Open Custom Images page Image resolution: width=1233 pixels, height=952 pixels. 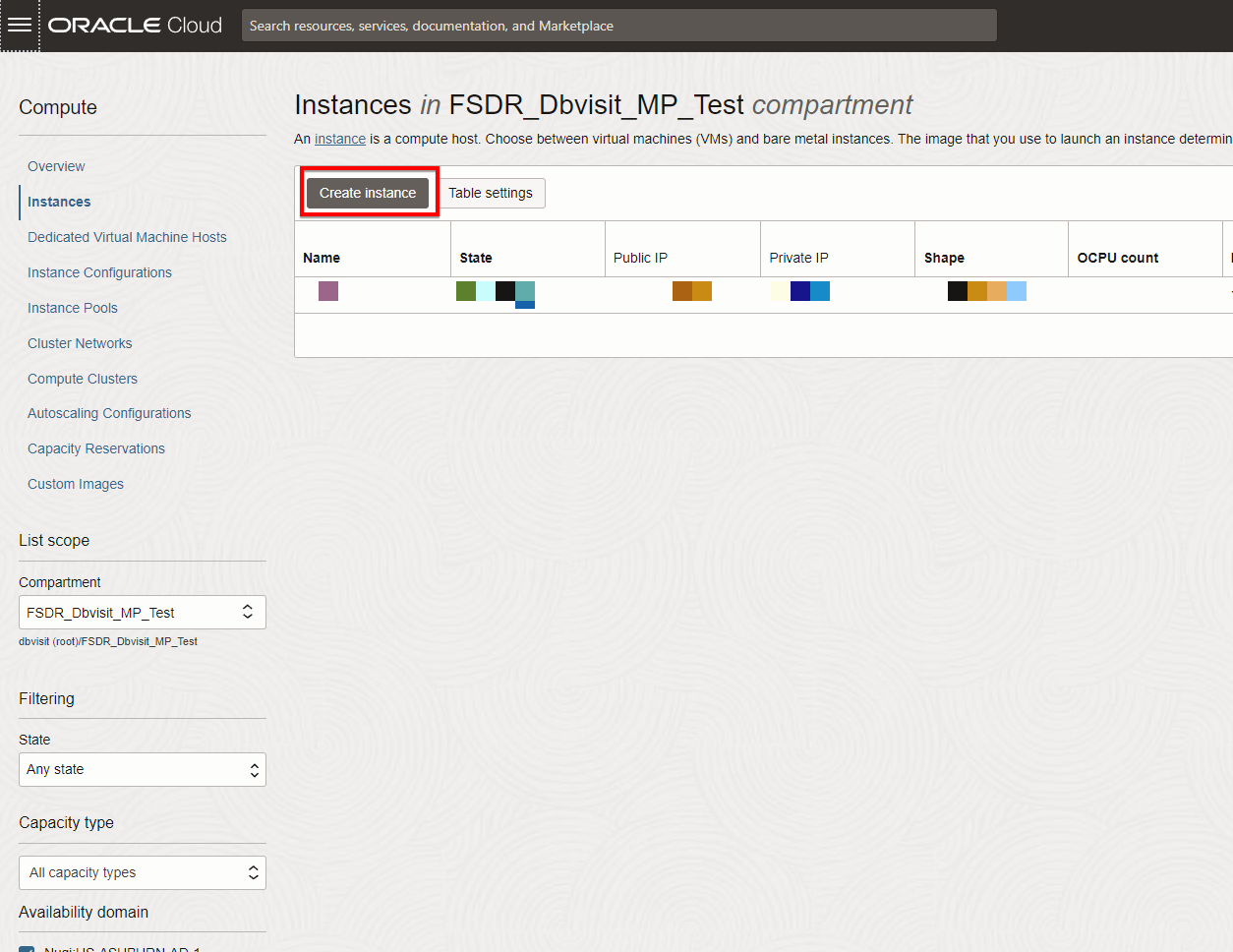point(76,484)
